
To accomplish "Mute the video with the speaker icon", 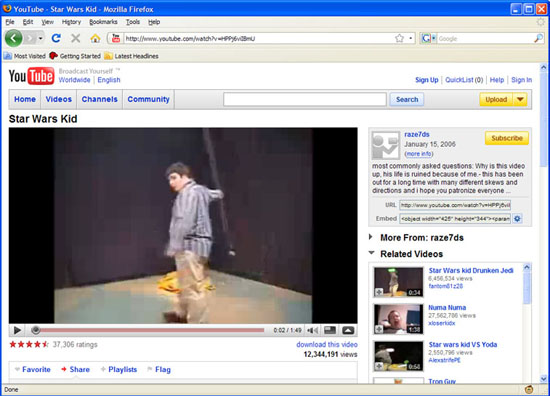I will [313, 330].
